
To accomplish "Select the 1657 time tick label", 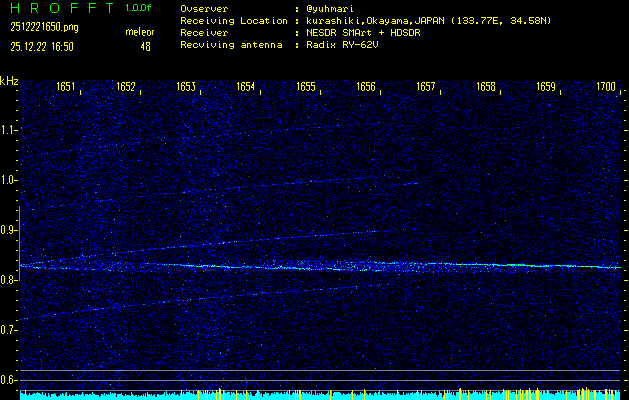I will pyautogui.click(x=426, y=88).
